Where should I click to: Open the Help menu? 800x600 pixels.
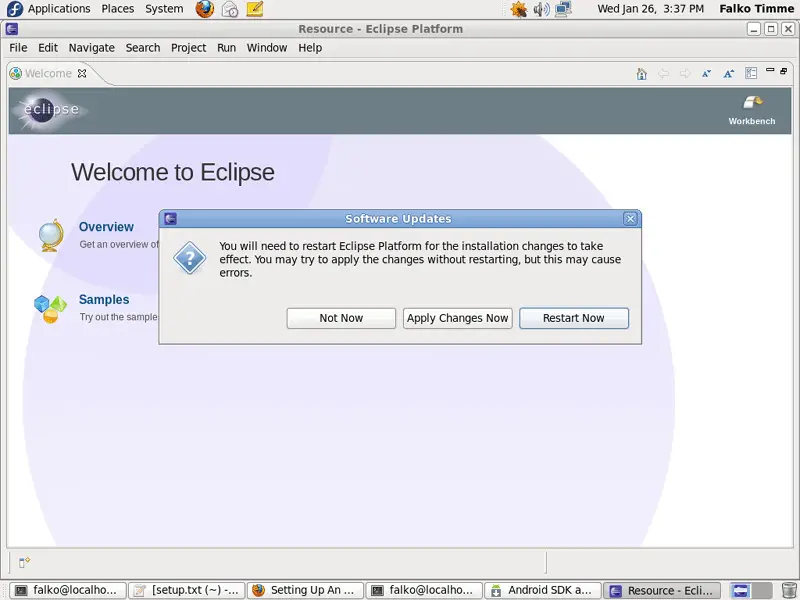pos(310,48)
